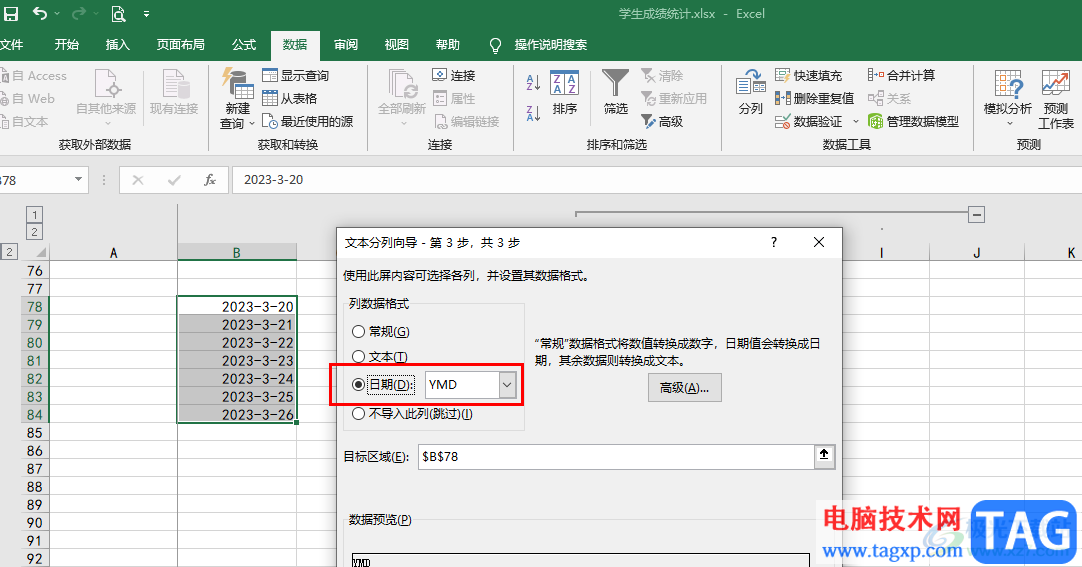Click the Undo arrow icon
This screenshot has width=1082, height=567.
point(41,13)
